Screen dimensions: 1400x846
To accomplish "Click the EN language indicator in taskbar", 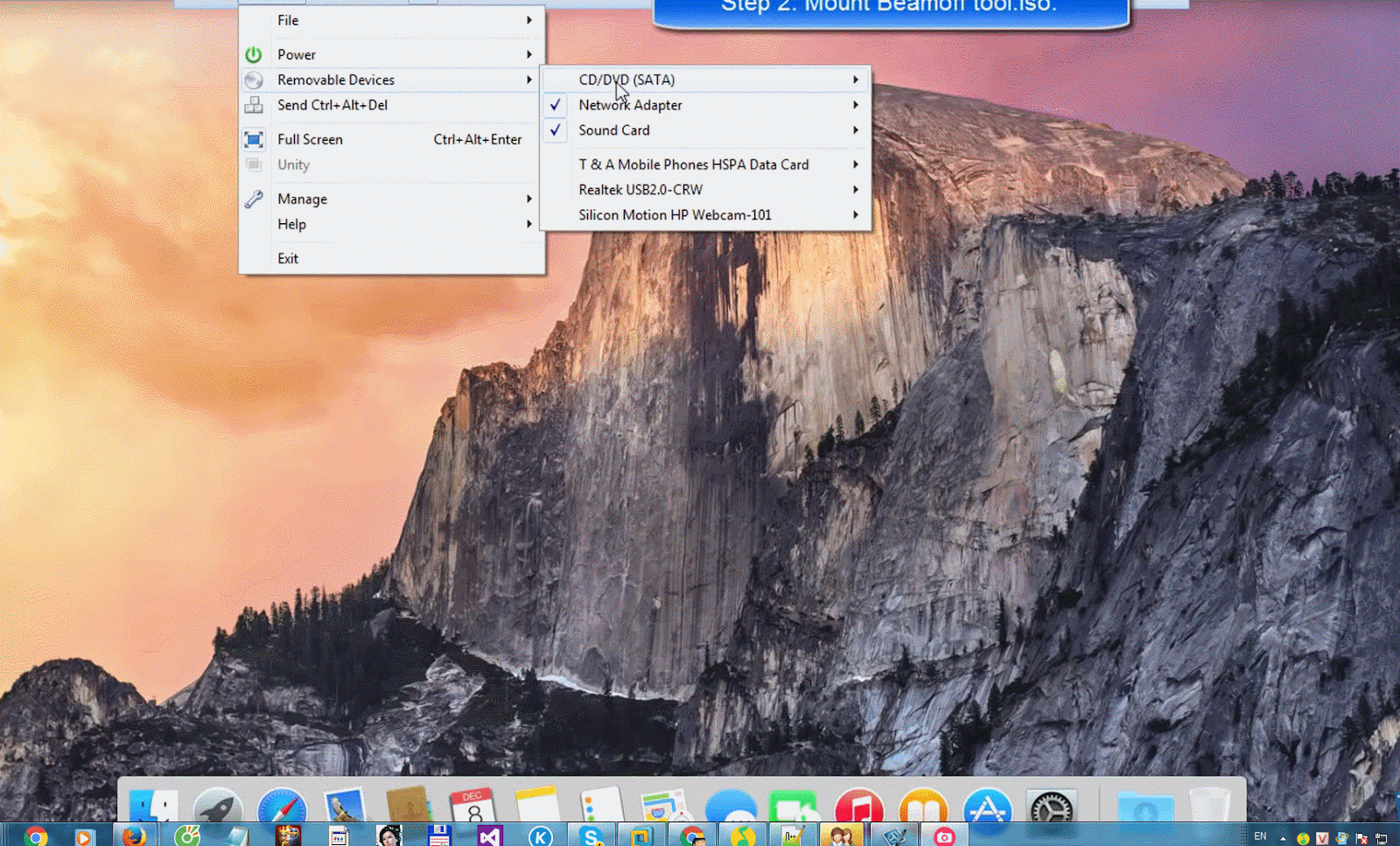I will (1260, 837).
